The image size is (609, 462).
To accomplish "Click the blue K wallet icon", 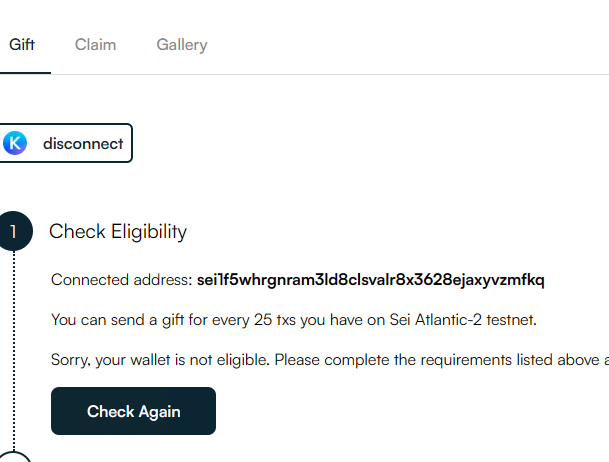I will tap(15, 143).
